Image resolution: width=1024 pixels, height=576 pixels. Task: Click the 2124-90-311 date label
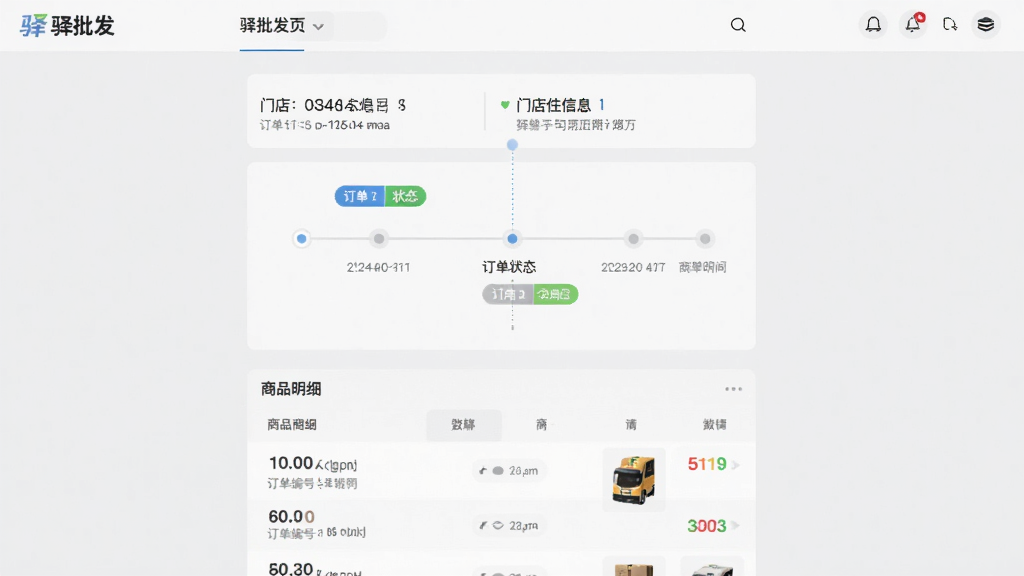click(378, 267)
